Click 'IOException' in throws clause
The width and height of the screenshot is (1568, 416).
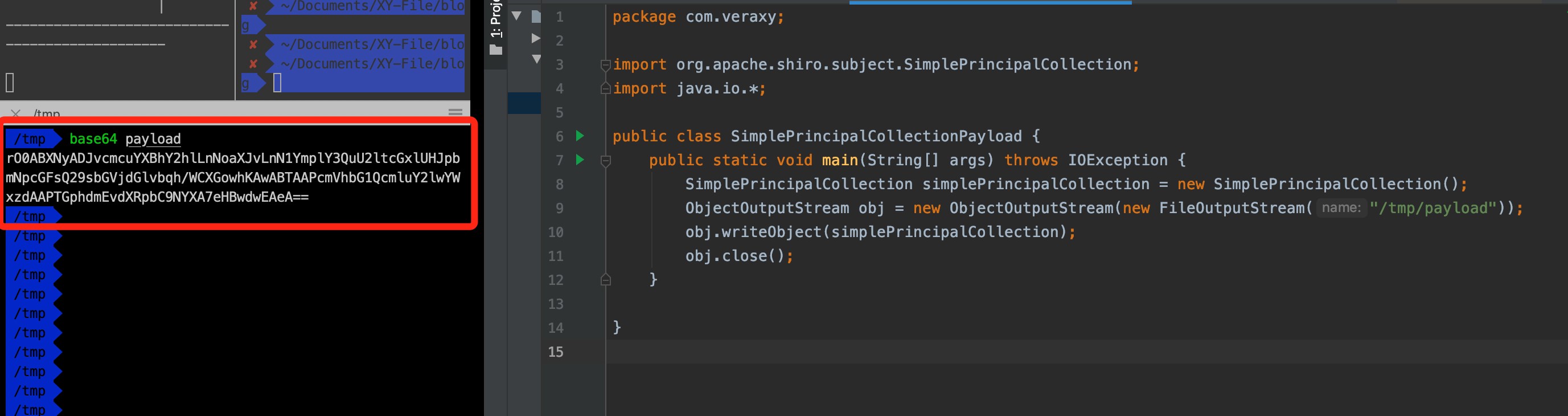(x=1118, y=160)
